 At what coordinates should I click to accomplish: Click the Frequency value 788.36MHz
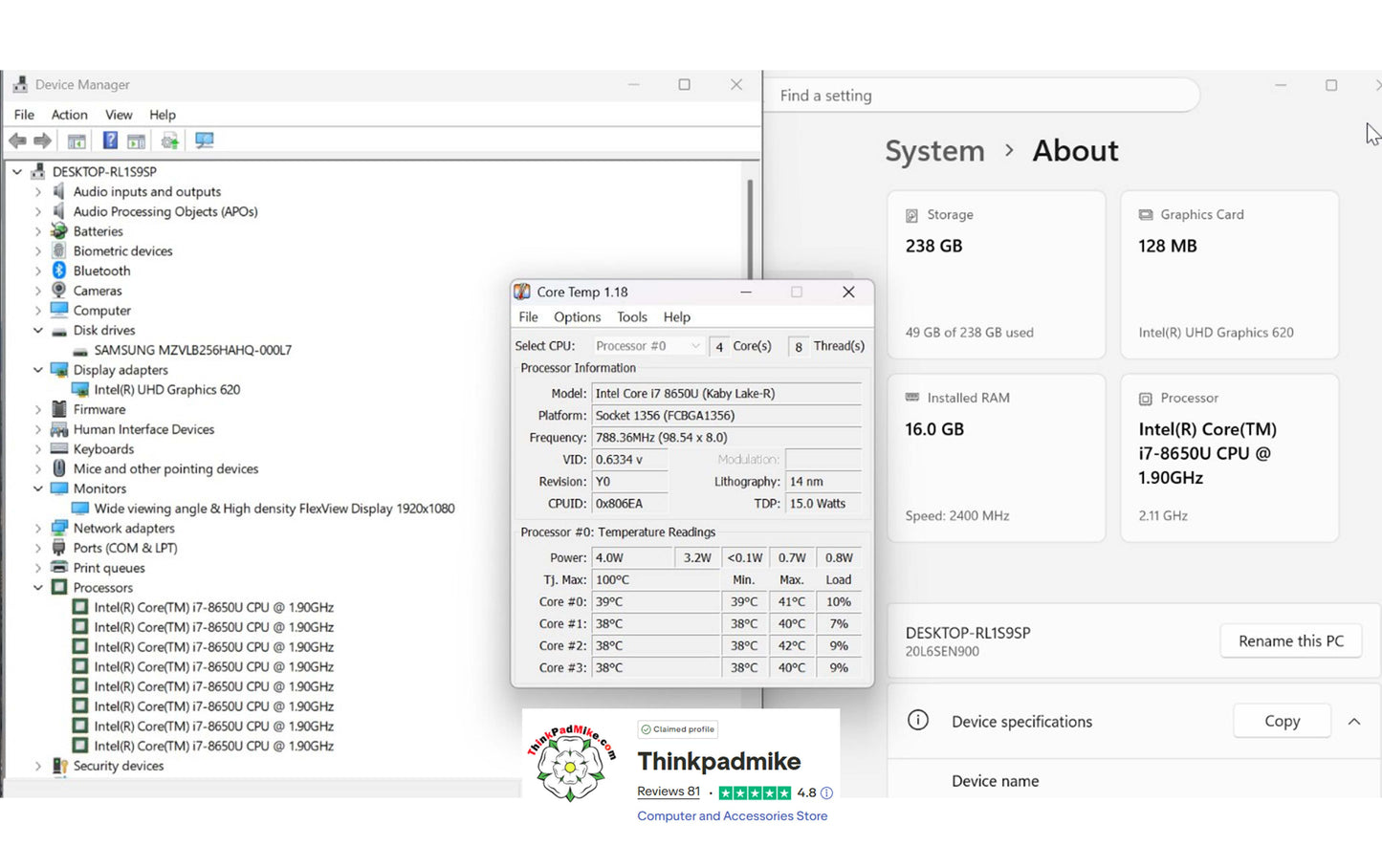(x=726, y=438)
